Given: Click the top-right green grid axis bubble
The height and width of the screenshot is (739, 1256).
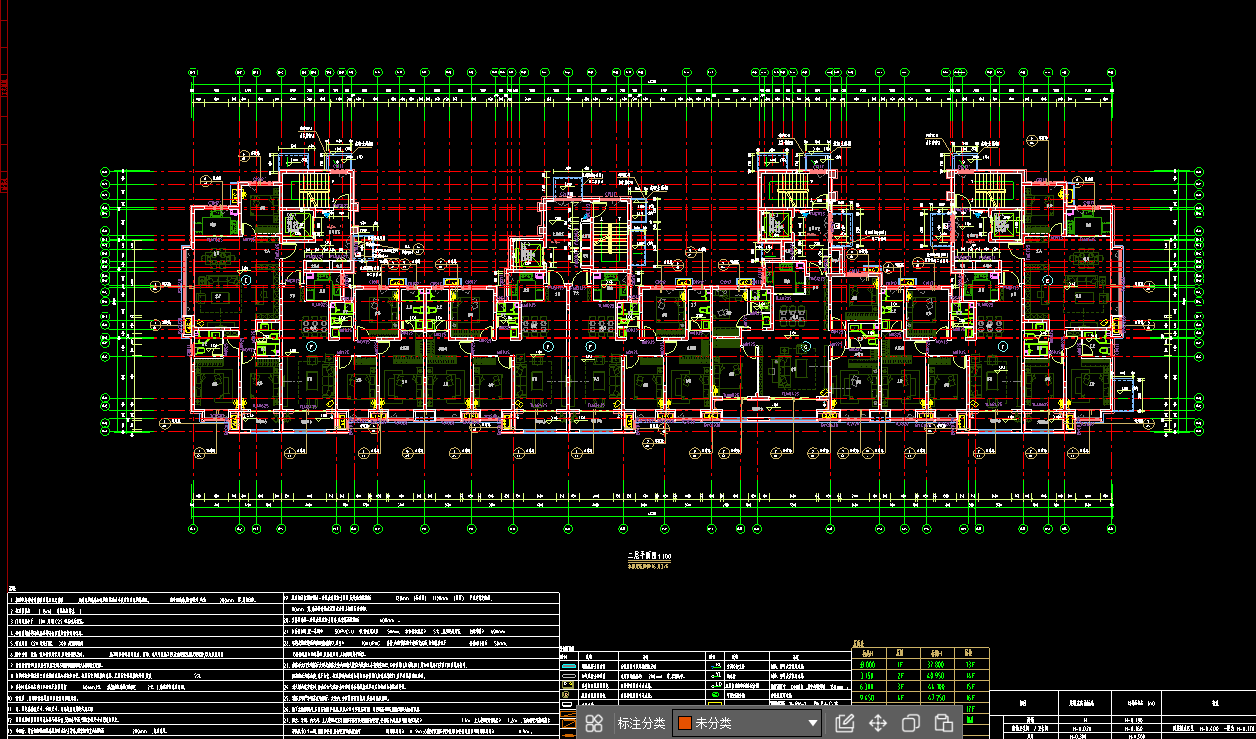Looking at the screenshot, I should (x=1112, y=73).
